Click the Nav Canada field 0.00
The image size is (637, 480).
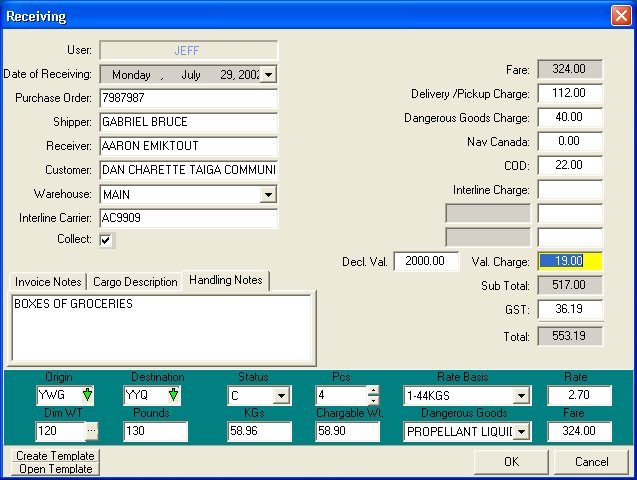pos(570,141)
